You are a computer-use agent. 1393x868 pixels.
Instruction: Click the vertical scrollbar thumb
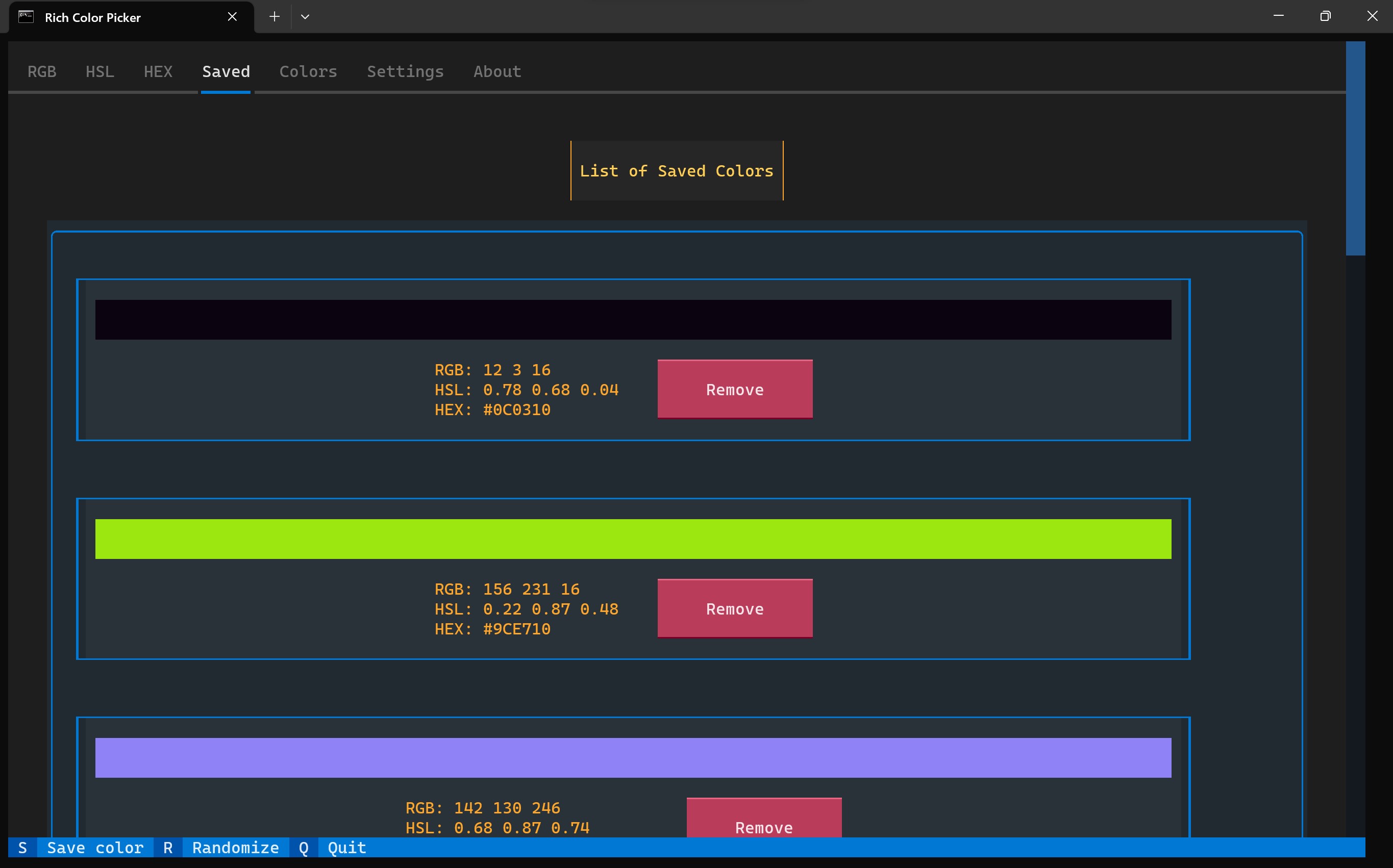(x=1355, y=148)
